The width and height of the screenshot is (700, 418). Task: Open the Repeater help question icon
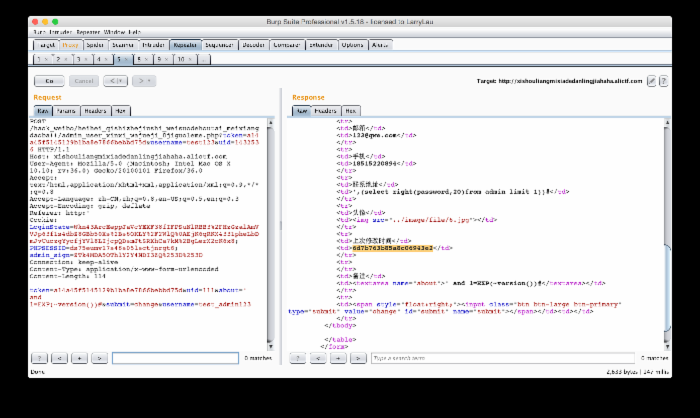[x=663, y=80]
